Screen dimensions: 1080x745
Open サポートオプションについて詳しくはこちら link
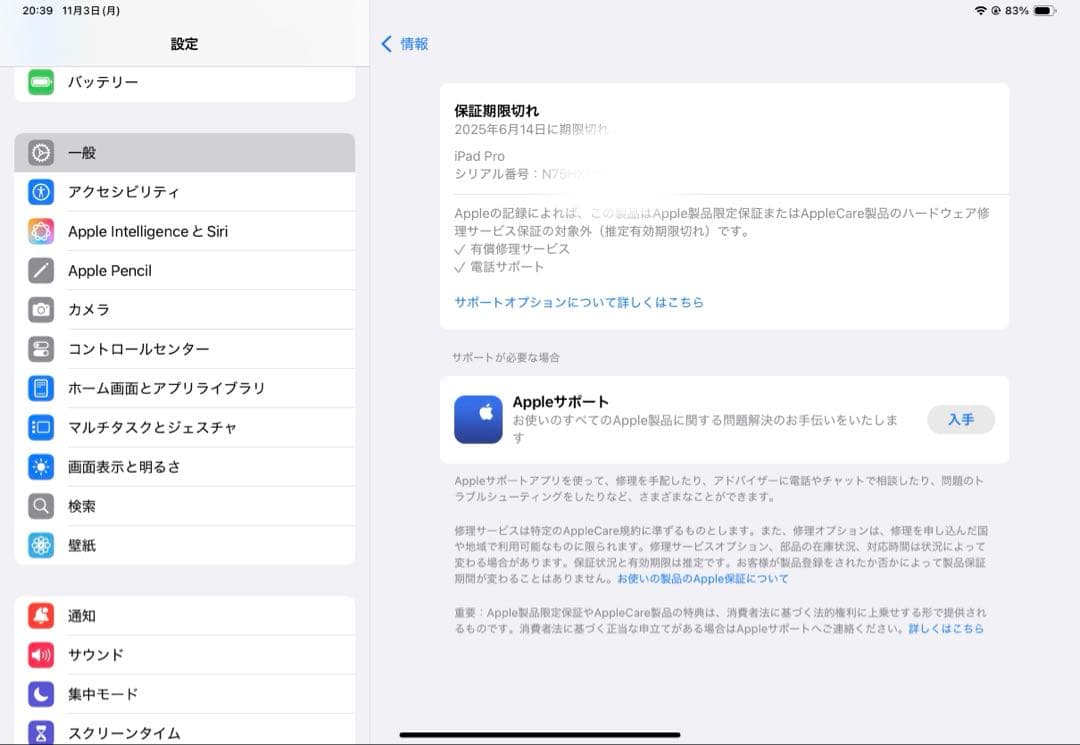577,301
